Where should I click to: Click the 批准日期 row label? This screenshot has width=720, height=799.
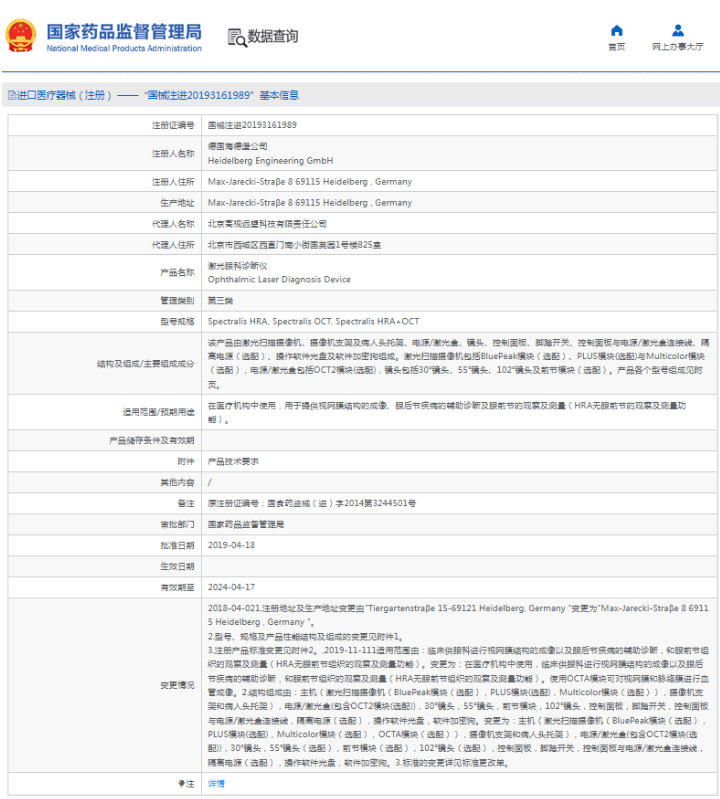point(177,545)
